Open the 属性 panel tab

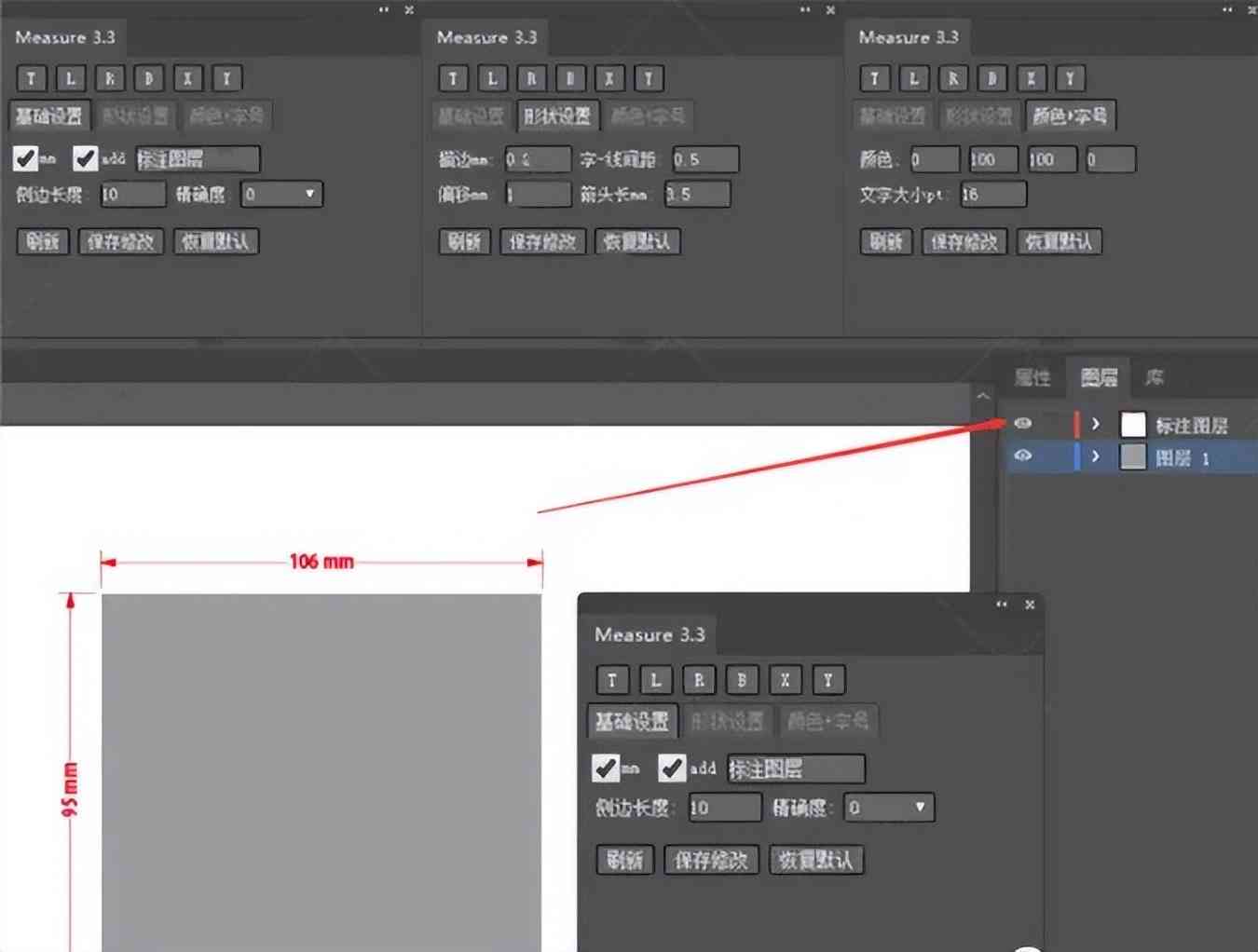(1032, 377)
